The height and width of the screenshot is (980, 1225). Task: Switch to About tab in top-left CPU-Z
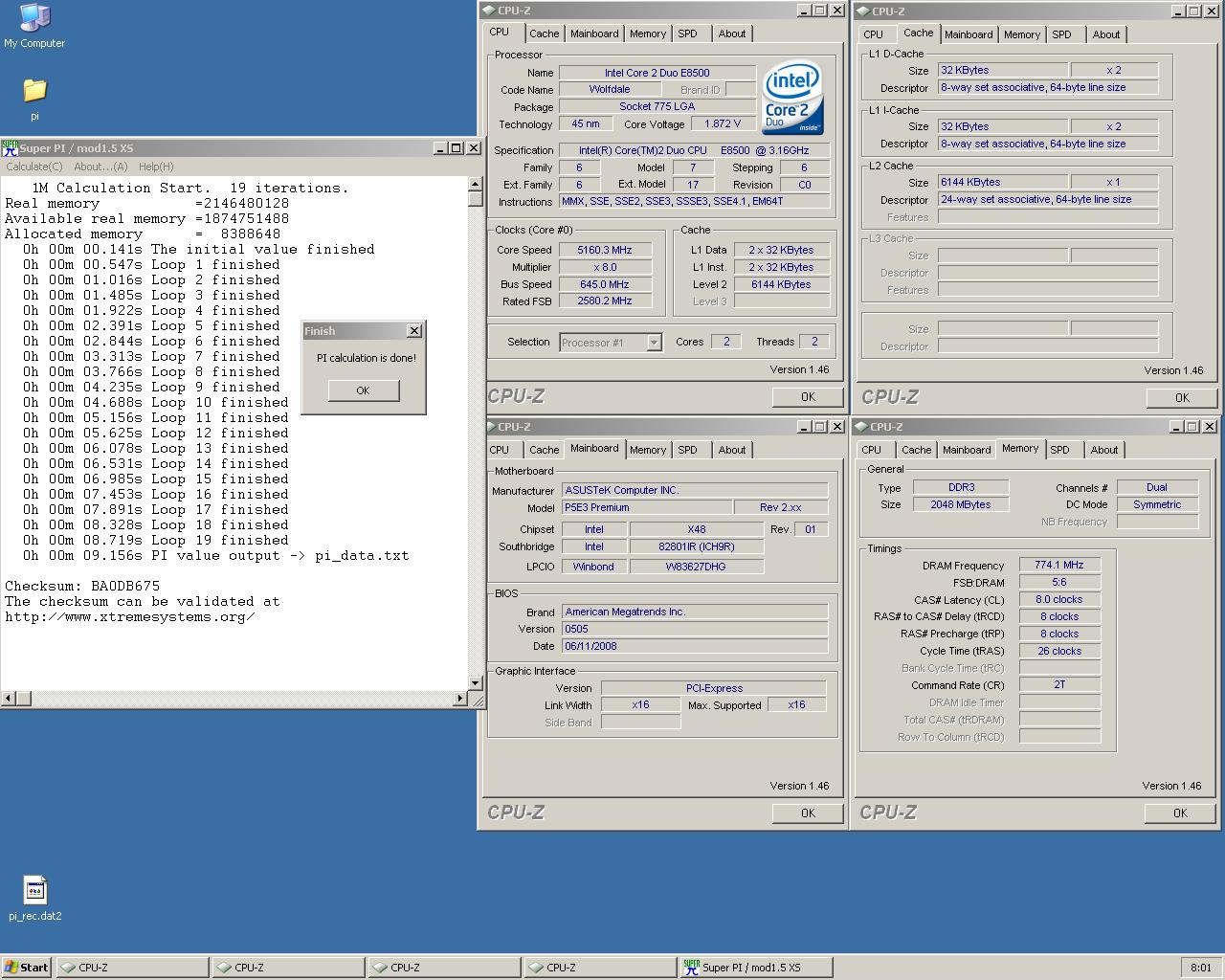click(732, 33)
